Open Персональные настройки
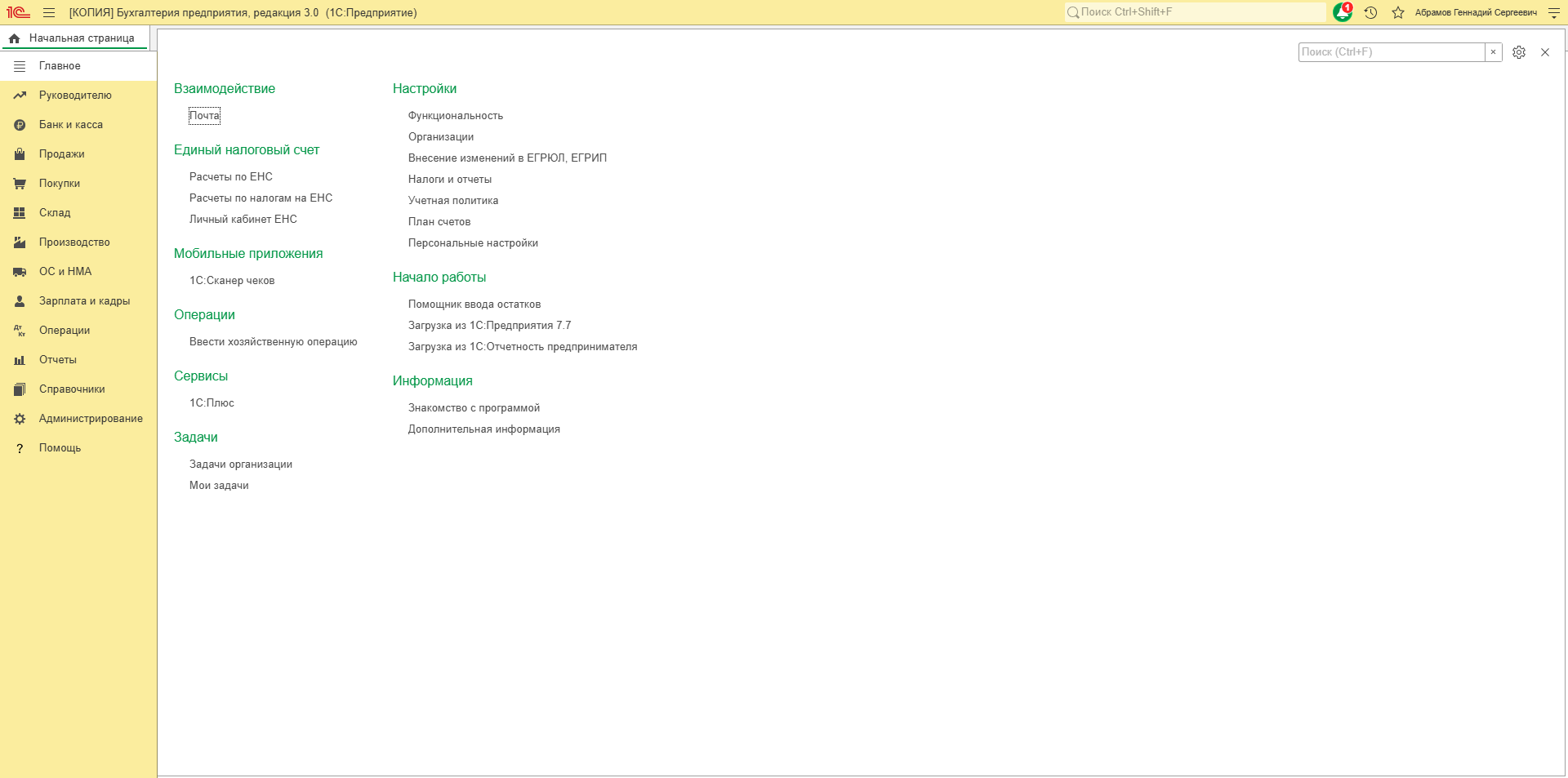This screenshot has width=1568, height=778. click(473, 243)
